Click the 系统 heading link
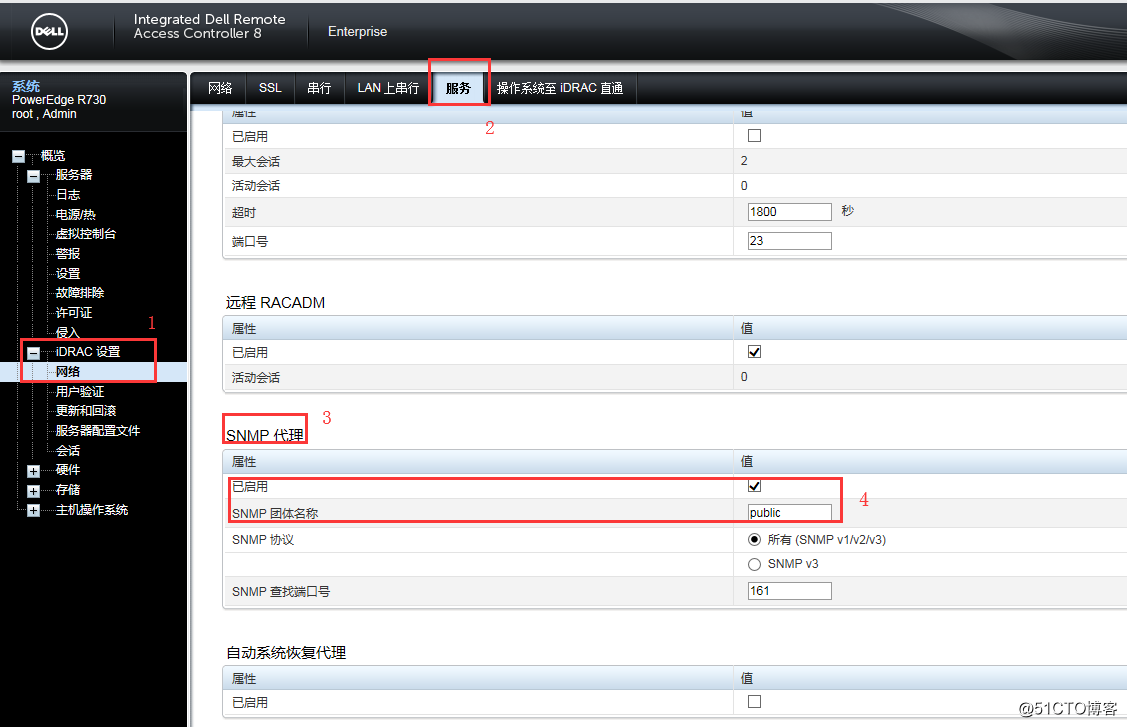 26,86
